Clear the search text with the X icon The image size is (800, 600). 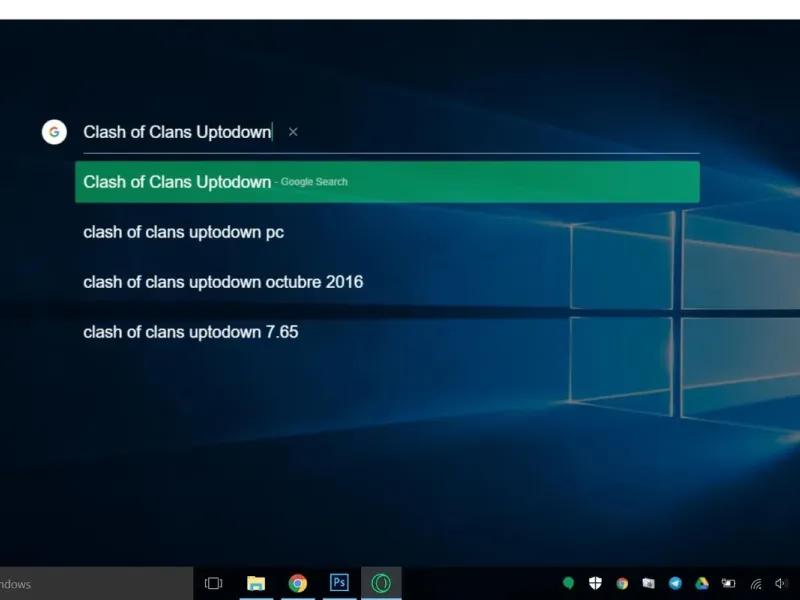pyautogui.click(x=293, y=132)
